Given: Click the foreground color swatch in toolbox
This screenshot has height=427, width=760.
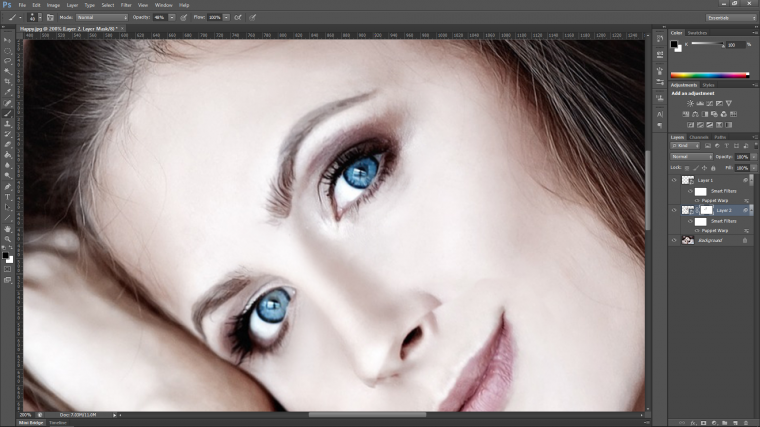Looking at the screenshot, I should pyautogui.click(x=5, y=255).
